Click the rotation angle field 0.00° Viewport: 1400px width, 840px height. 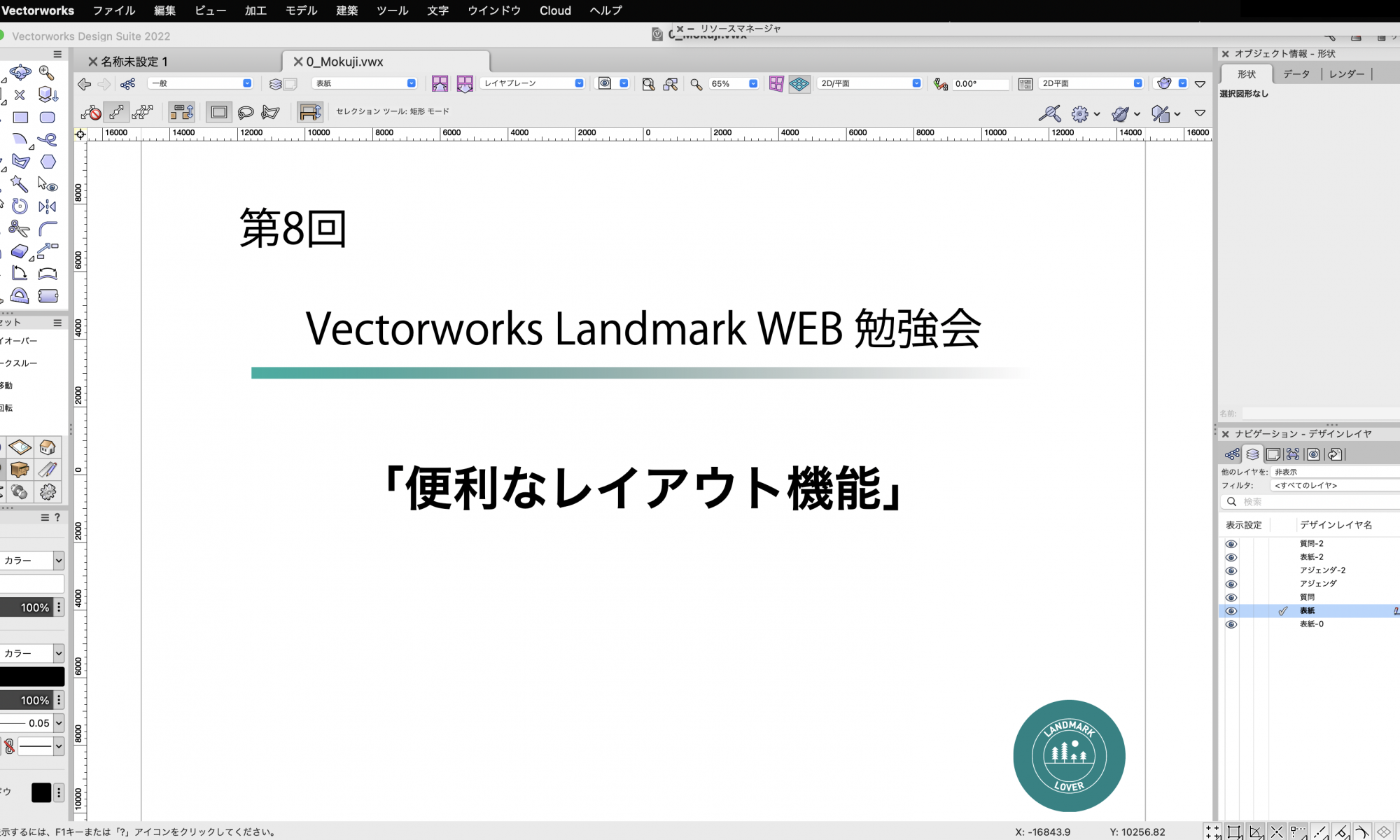980,84
